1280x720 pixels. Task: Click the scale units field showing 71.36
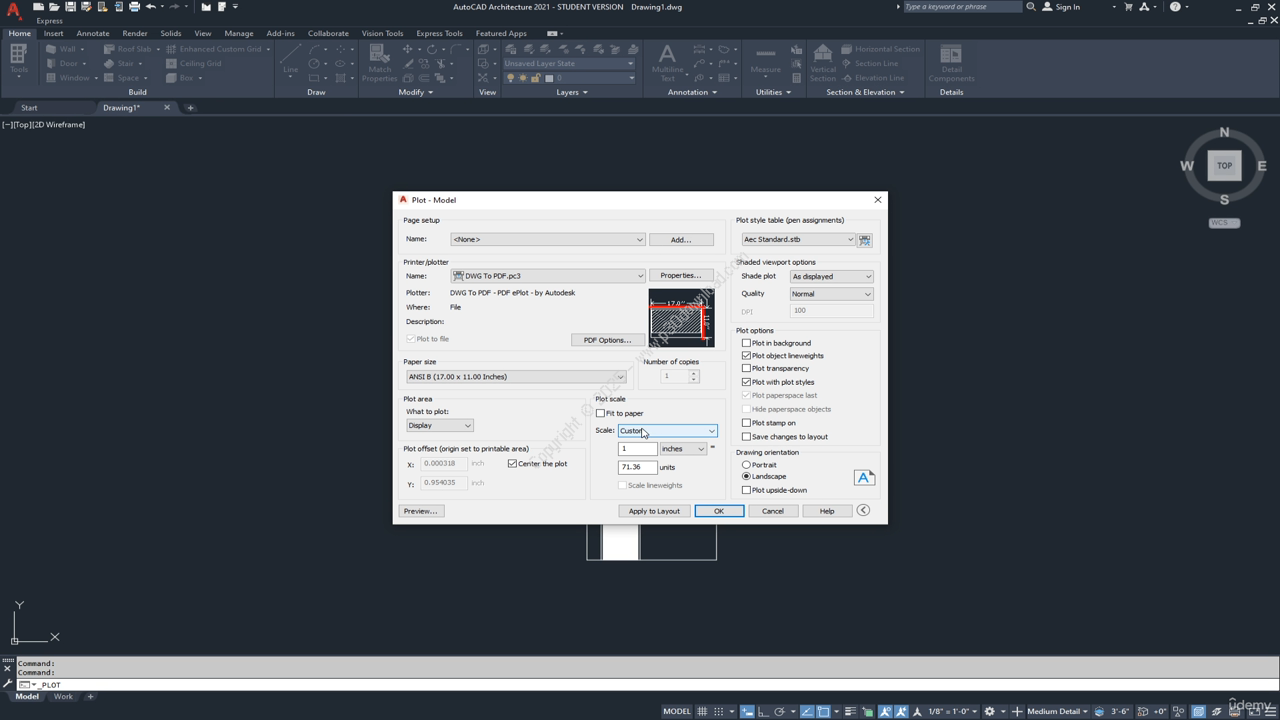[x=637, y=467]
